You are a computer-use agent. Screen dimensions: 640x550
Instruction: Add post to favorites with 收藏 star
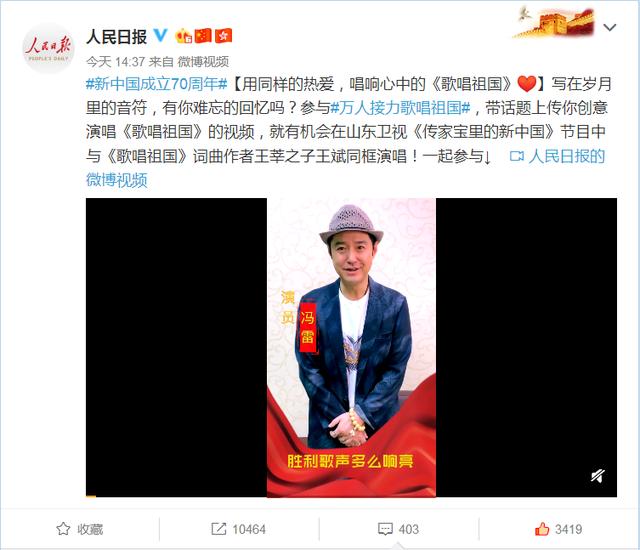point(80,530)
